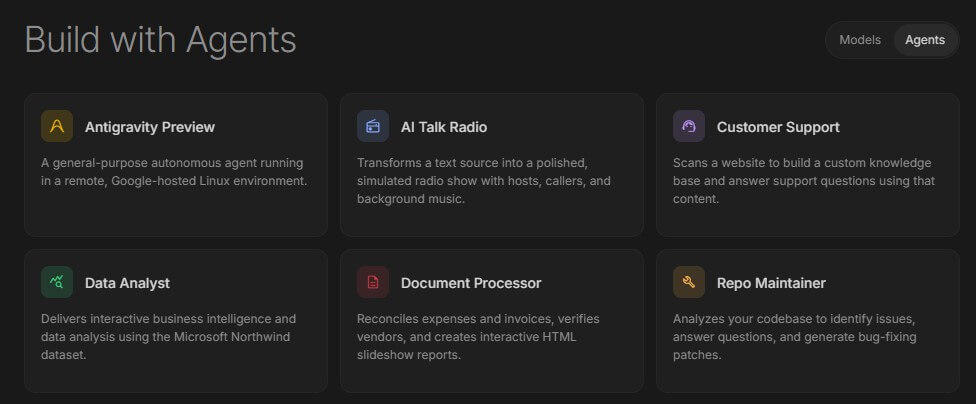Open the AI Talk Radio title
The image size is (976, 404).
click(x=444, y=127)
